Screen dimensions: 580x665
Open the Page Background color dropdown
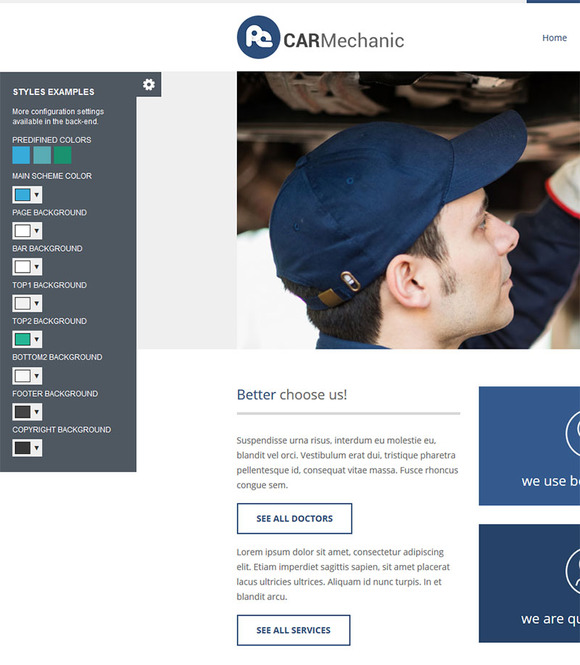click(x=27, y=231)
